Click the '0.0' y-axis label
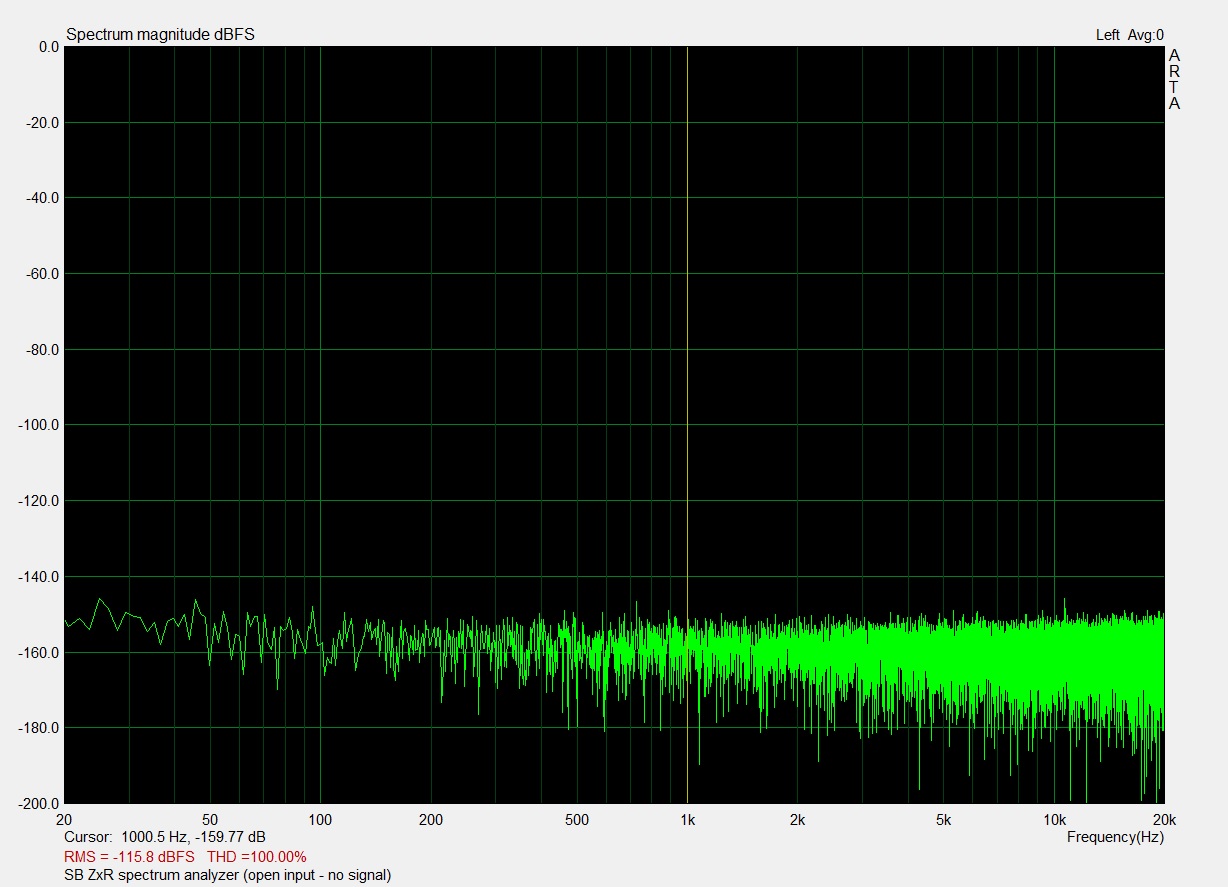The width and height of the screenshot is (1228, 887). coord(48,47)
